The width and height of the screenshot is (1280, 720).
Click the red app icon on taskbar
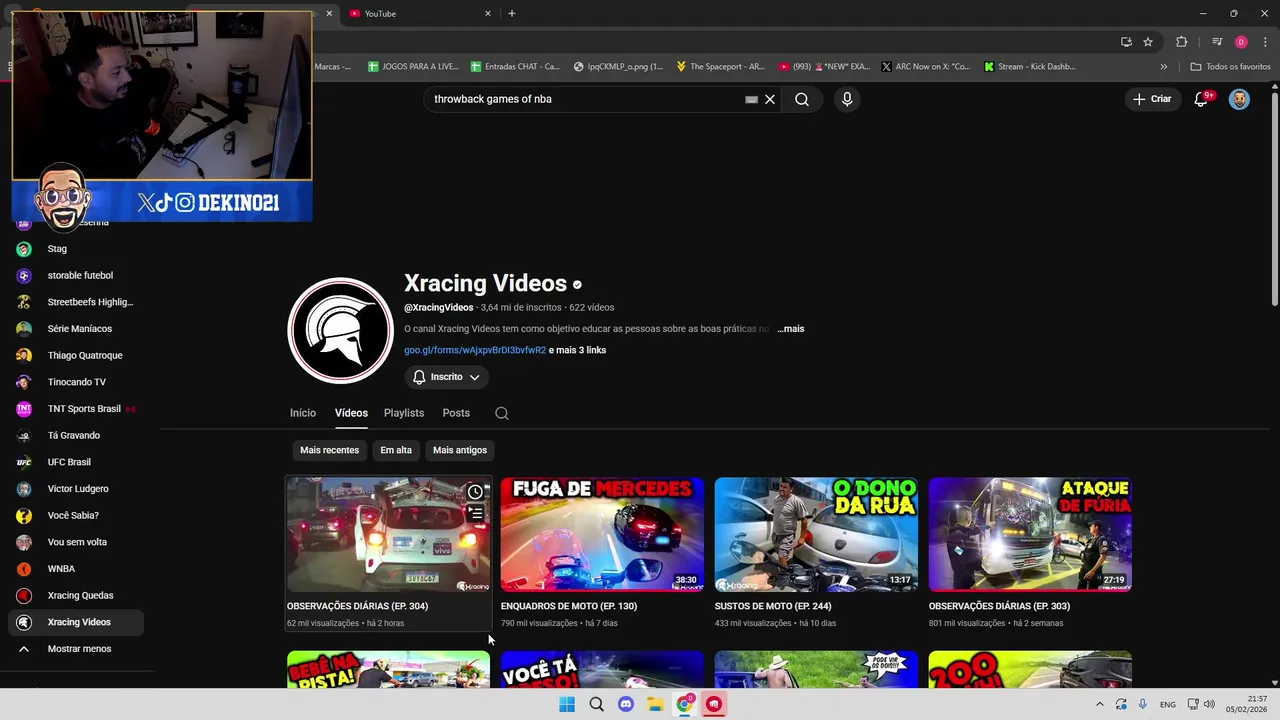(x=714, y=704)
